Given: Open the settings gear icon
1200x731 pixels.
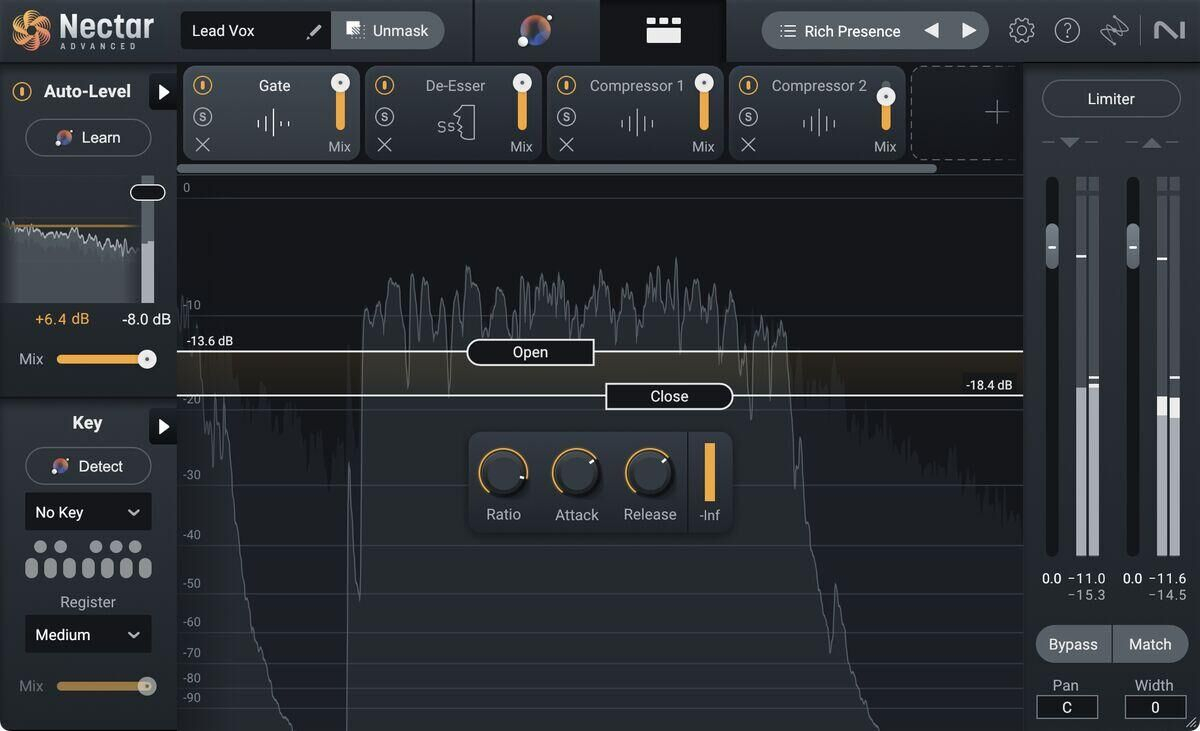Looking at the screenshot, I should pyautogui.click(x=1021, y=31).
